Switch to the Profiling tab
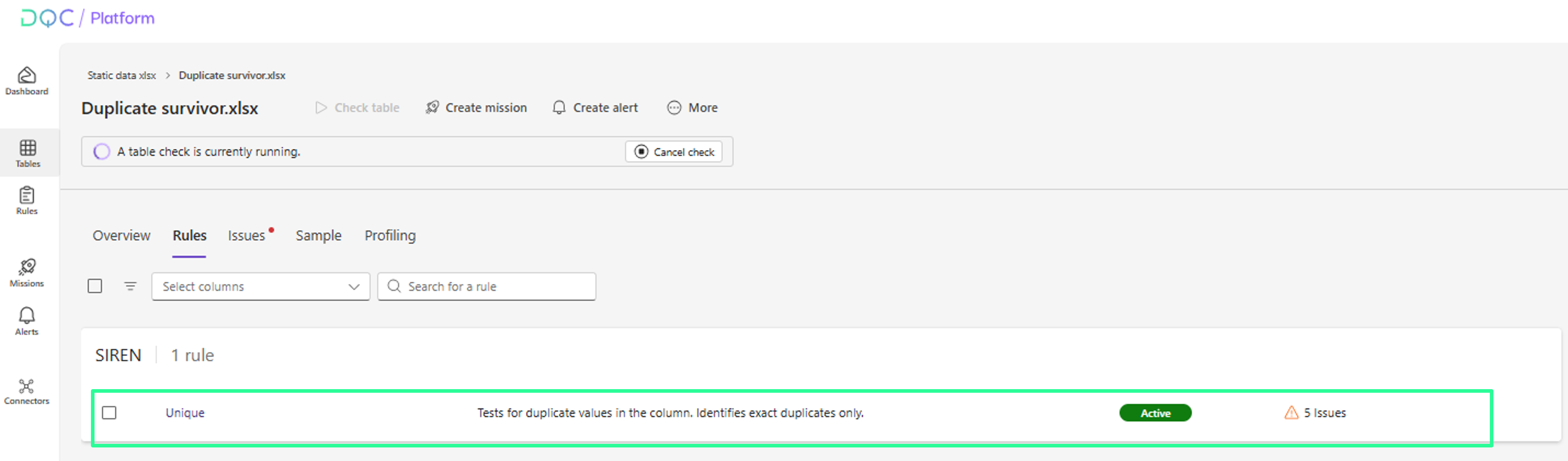 click(x=390, y=235)
